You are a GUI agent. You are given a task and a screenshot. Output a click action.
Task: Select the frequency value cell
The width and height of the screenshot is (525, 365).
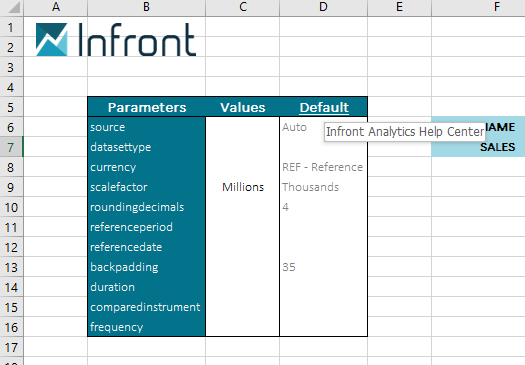(243, 326)
